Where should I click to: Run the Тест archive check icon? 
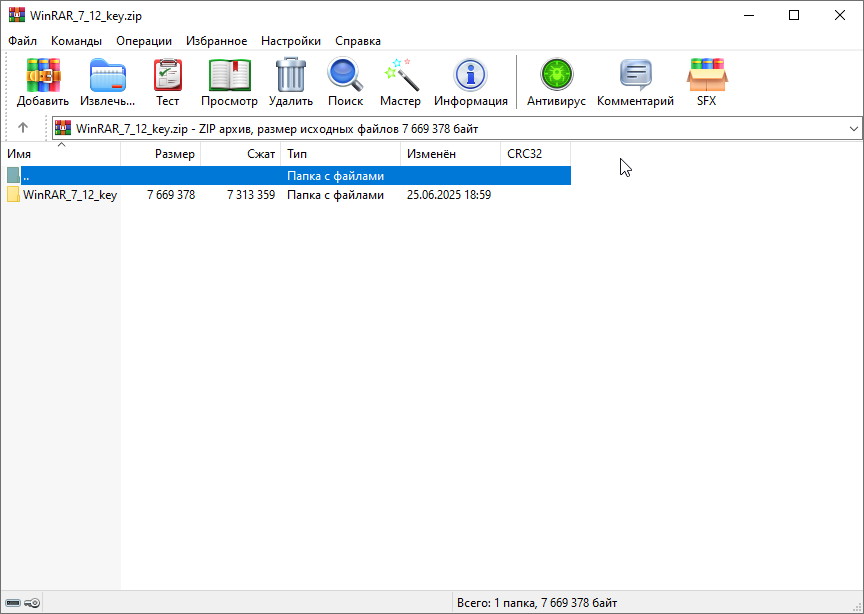[x=168, y=75]
